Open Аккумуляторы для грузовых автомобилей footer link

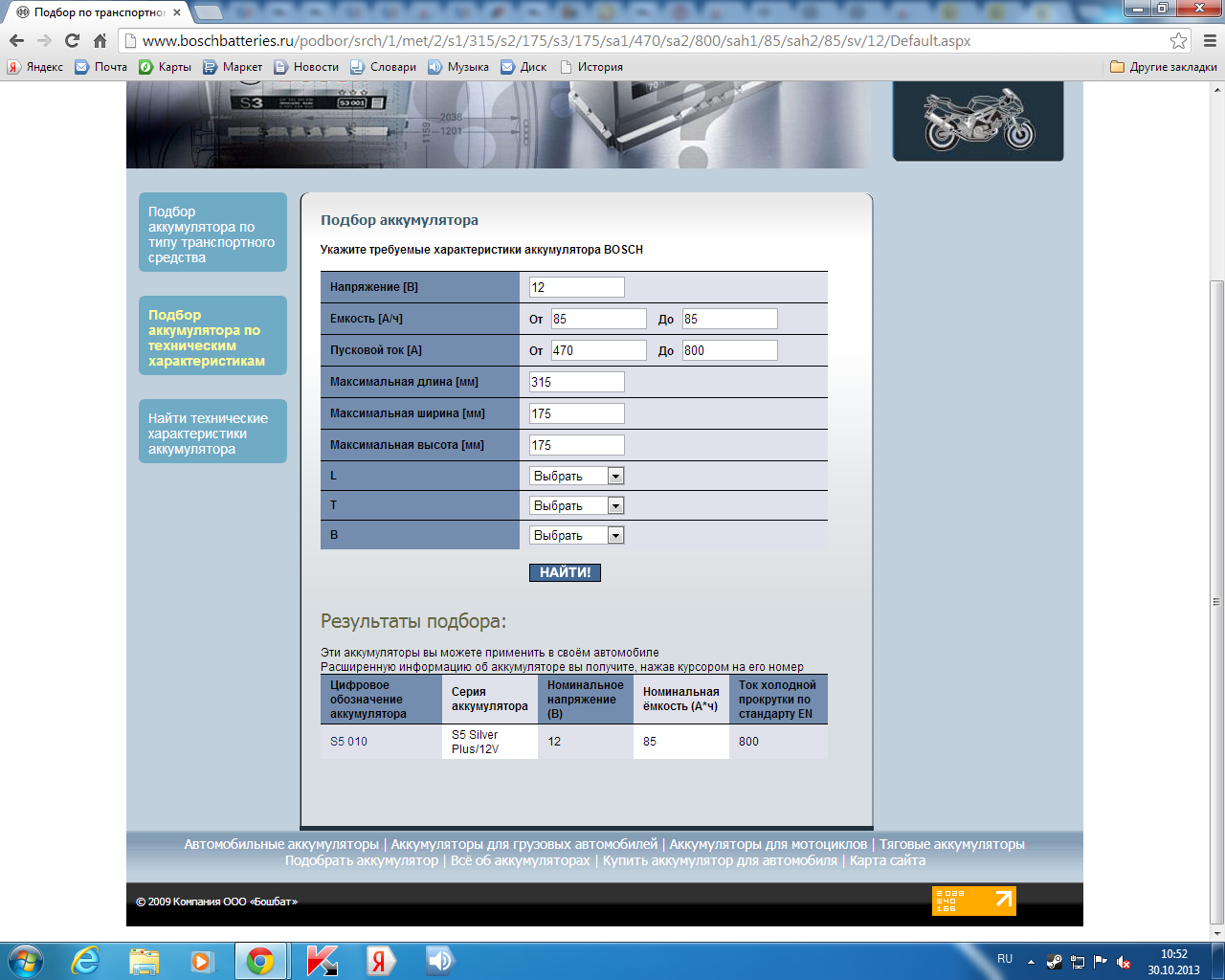click(x=524, y=844)
